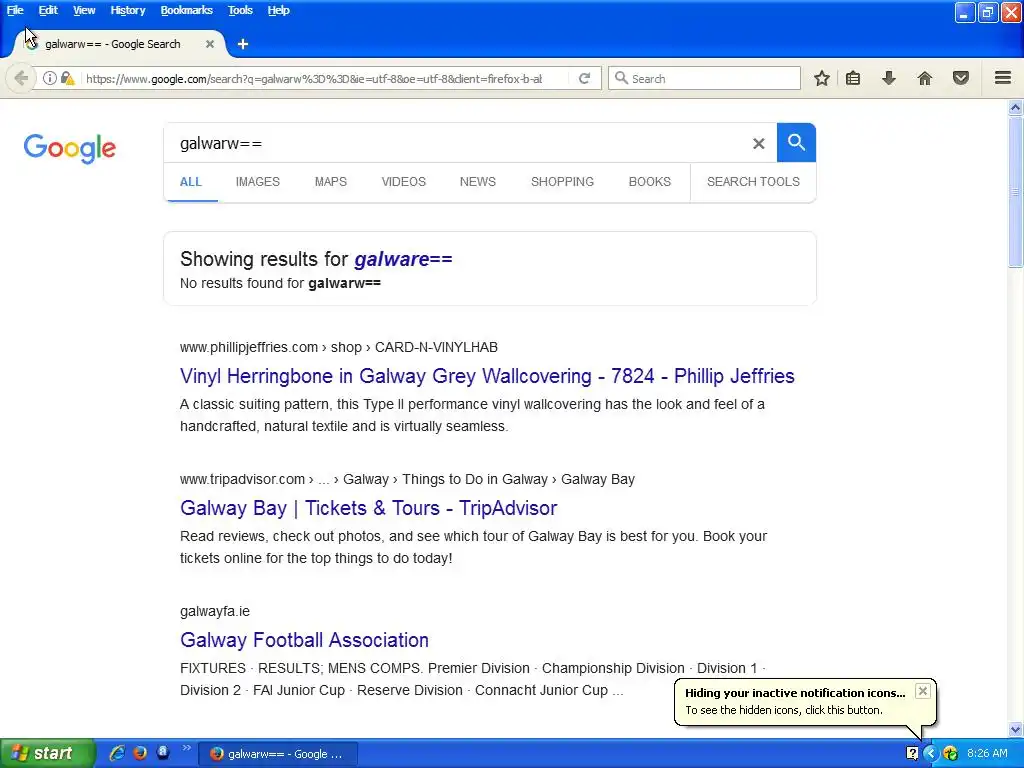Clear the Google search box with the X
Viewport: 1024px width, 768px height.
[758, 143]
